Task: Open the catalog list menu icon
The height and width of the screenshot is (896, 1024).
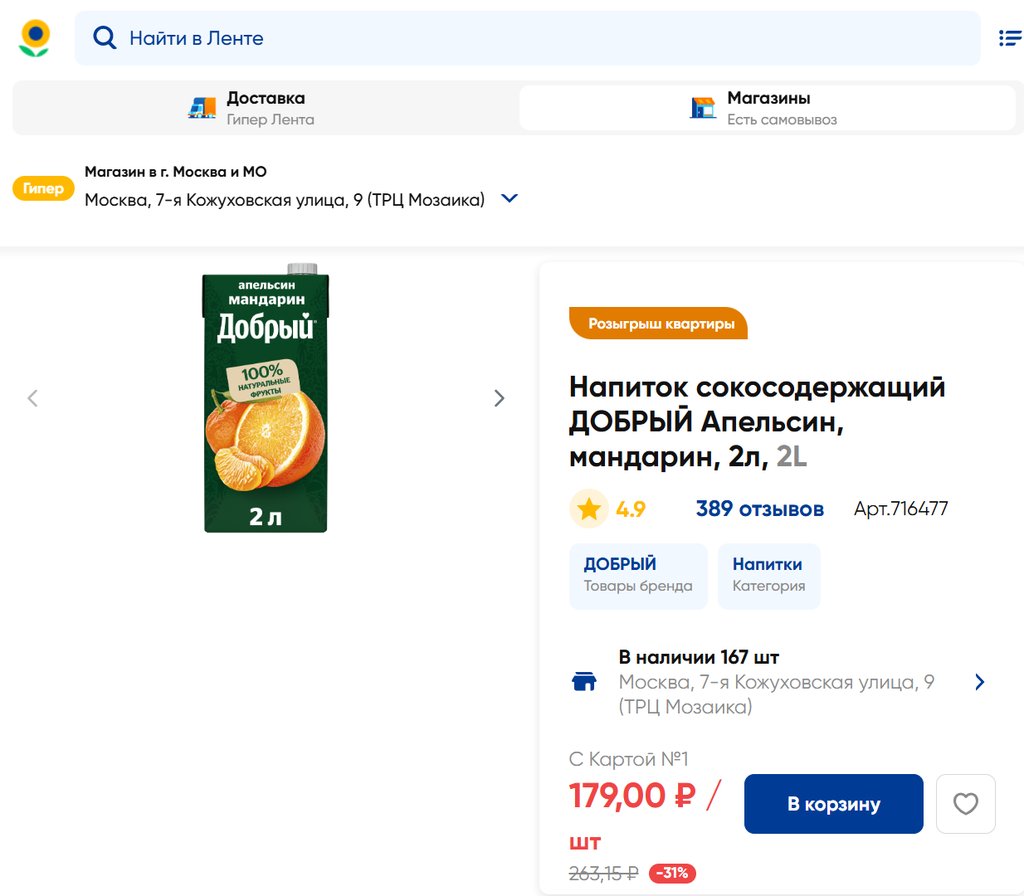Action: [1009, 38]
